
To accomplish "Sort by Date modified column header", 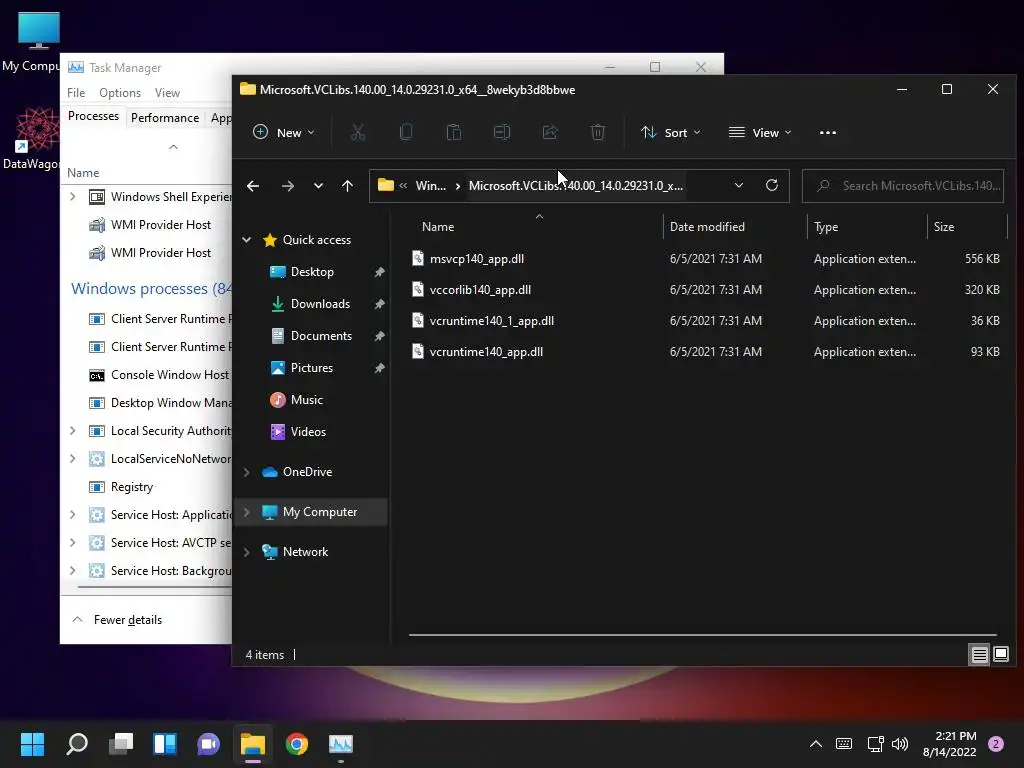I will click(707, 227).
